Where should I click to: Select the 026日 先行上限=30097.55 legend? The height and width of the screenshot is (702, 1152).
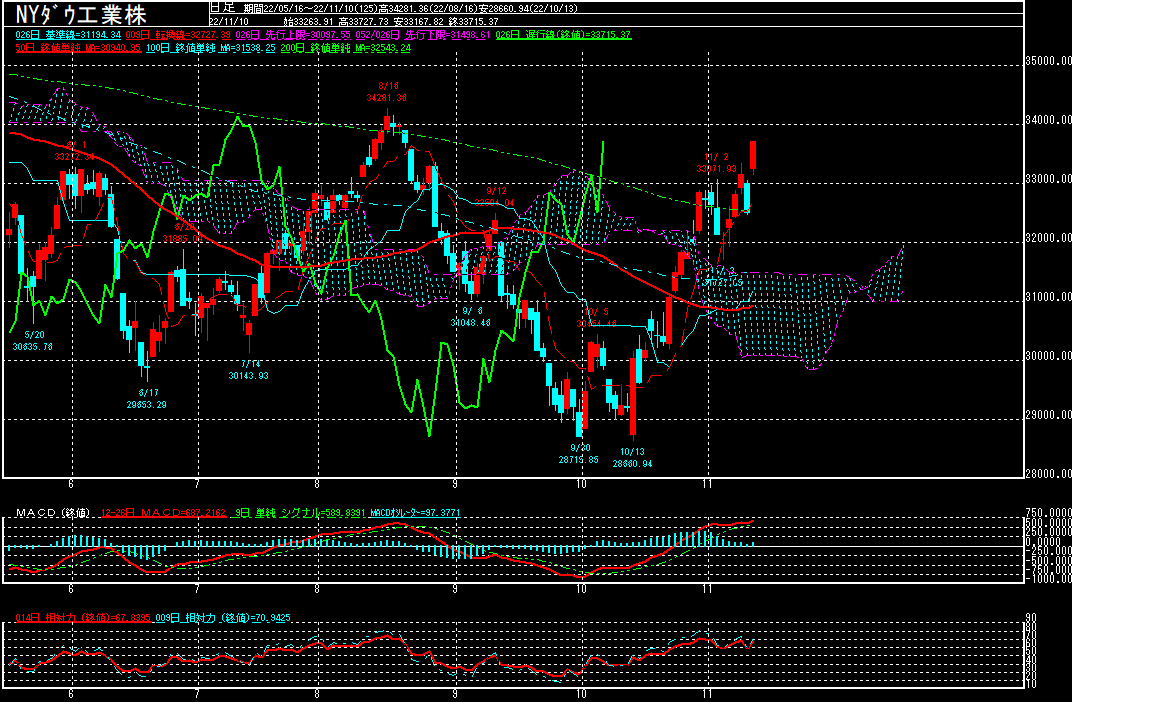pos(293,35)
